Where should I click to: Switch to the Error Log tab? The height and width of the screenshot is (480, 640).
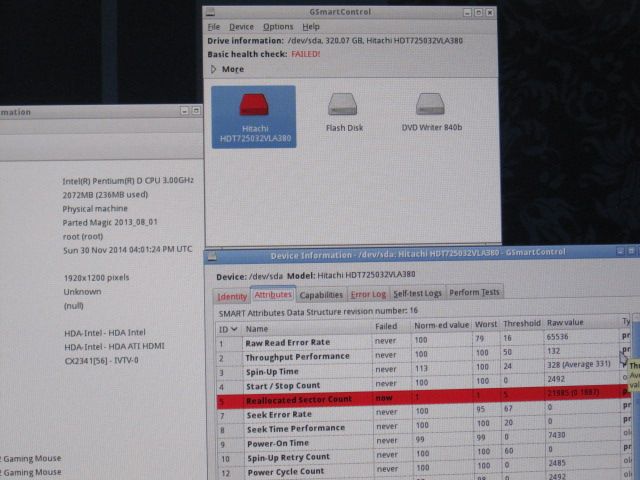click(x=368, y=294)
